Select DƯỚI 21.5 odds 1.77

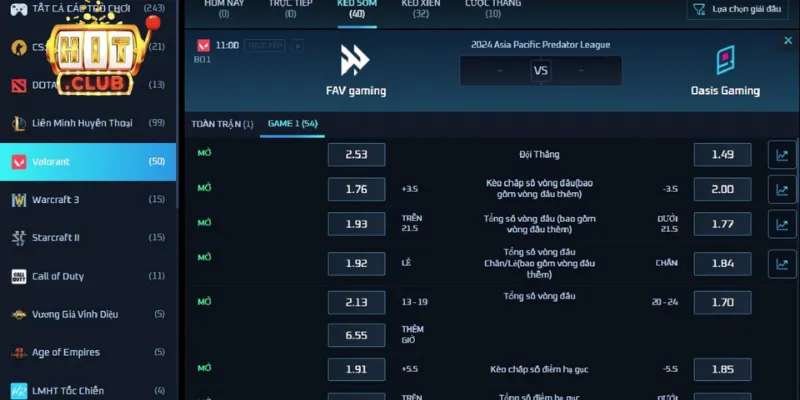[722, 224]
